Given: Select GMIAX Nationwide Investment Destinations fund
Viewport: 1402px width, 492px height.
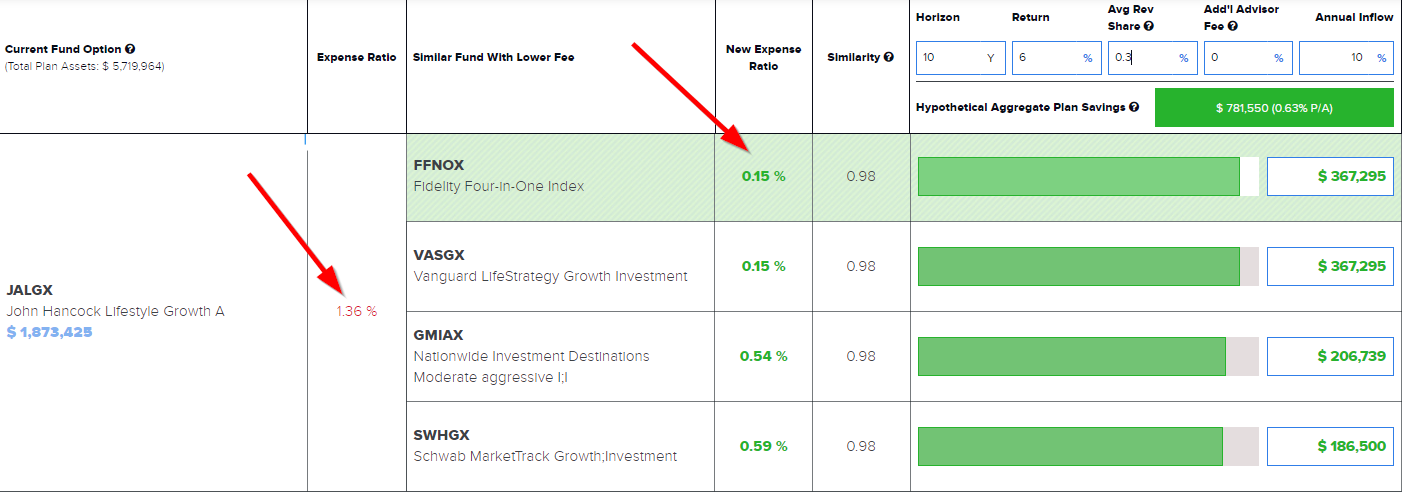Looking at the screenshot, I should (x=531, y=356).
